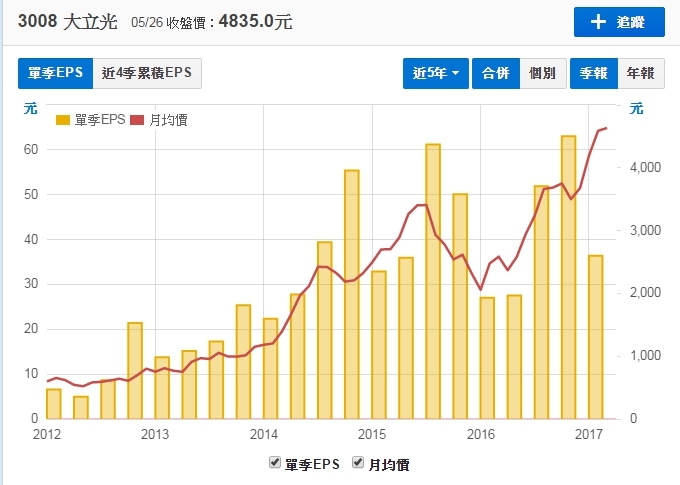The height and width of the screenshot is (485, 680).
Task: Choose the 年報 annual report view
Action: [641, 73]
